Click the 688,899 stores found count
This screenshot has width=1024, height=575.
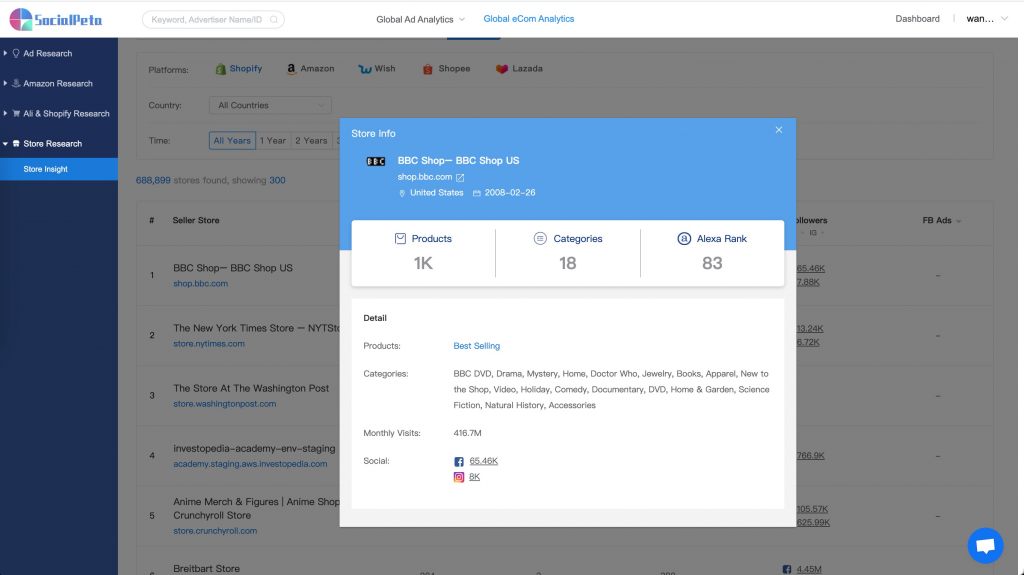pos(153,180)
